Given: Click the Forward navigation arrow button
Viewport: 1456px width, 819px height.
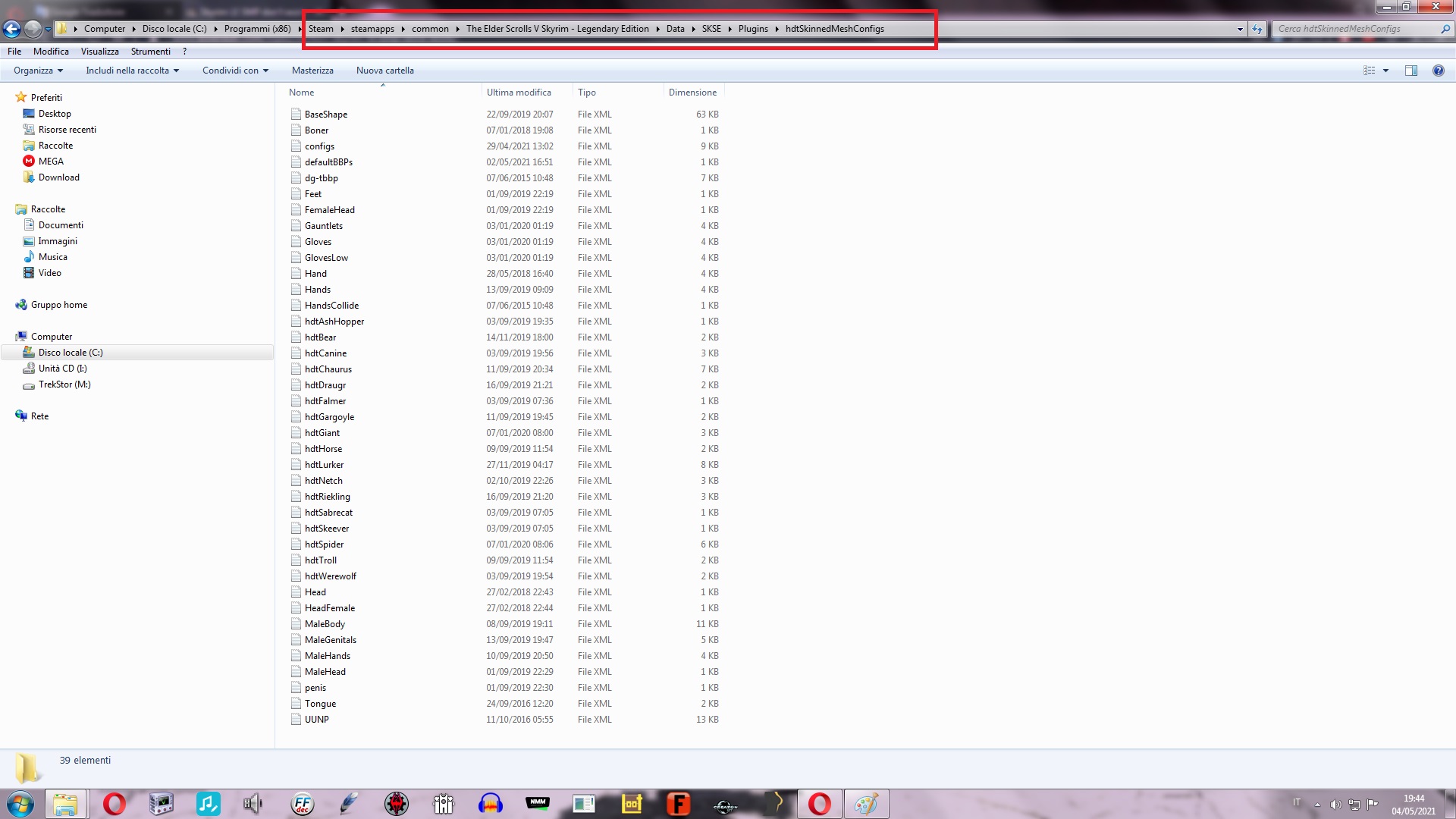Looking at the screenshot, I should click(x=33, y=29).
